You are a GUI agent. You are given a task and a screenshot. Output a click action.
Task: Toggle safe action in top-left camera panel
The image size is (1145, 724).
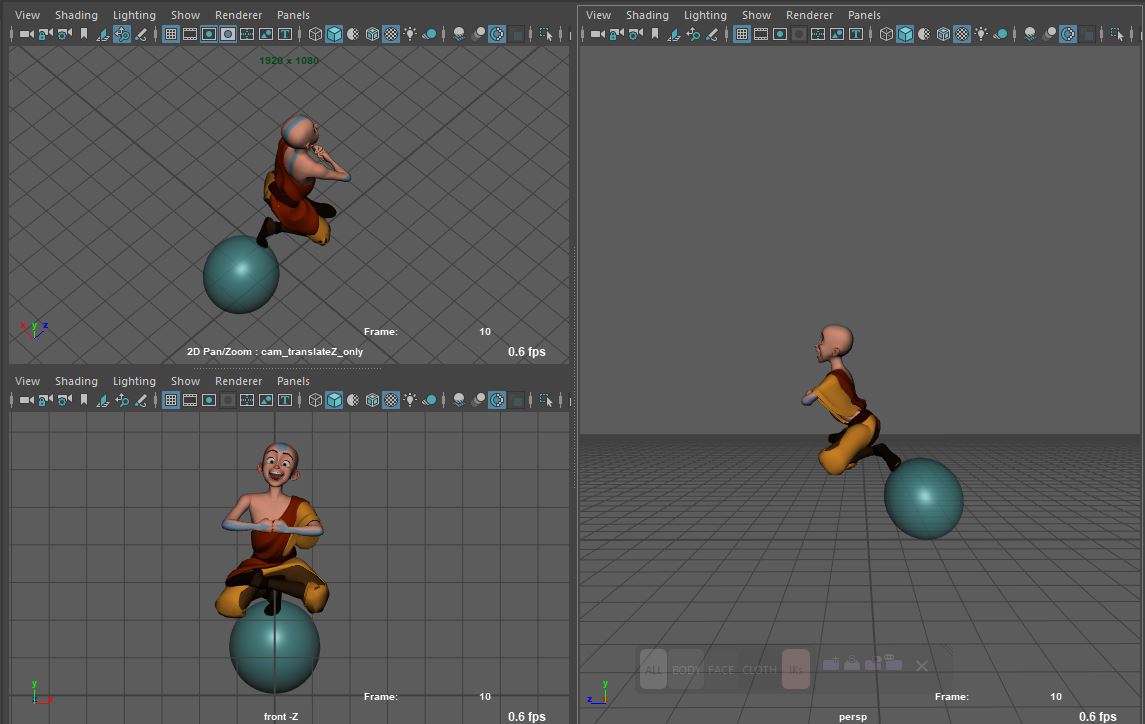(266, 34)
